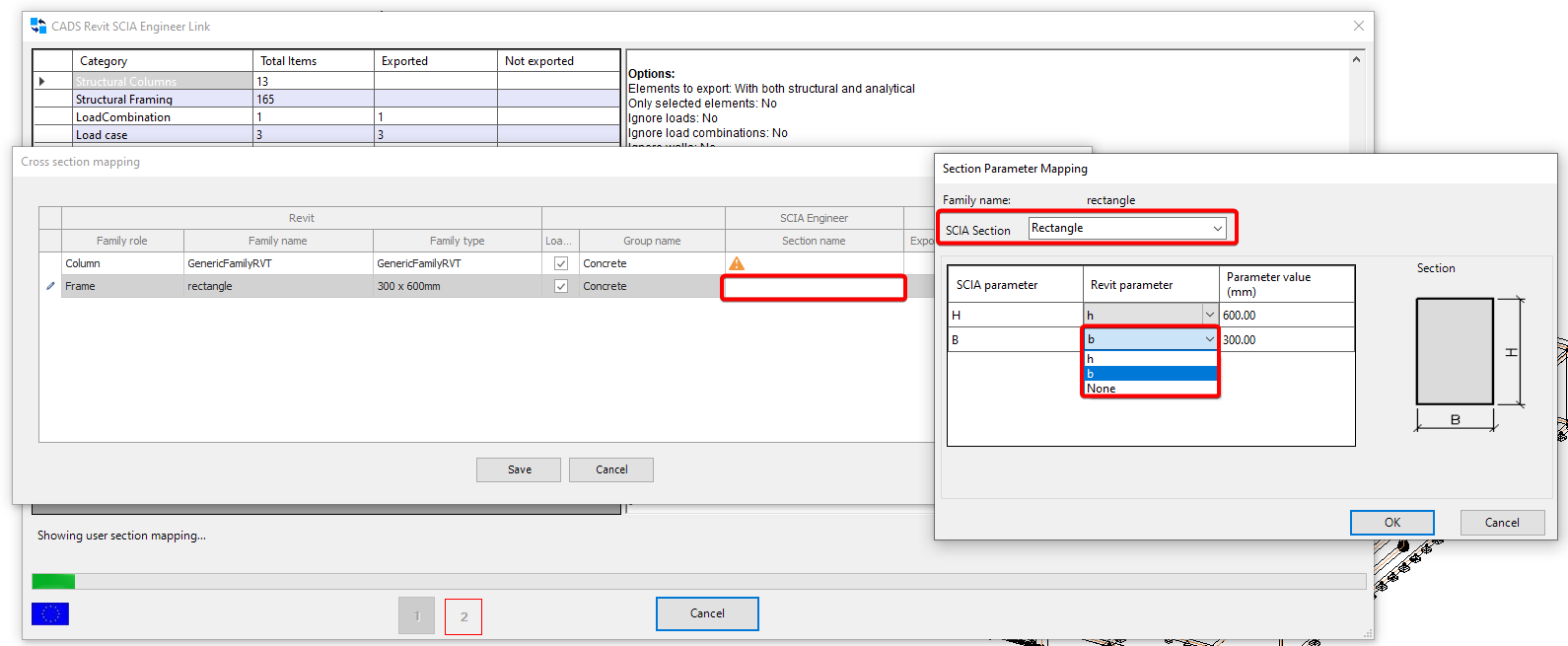Toggle load checkbox for GenericFamilyRVT column
The height and width of the screenshot is (646, 1568).
click(561, 263)
